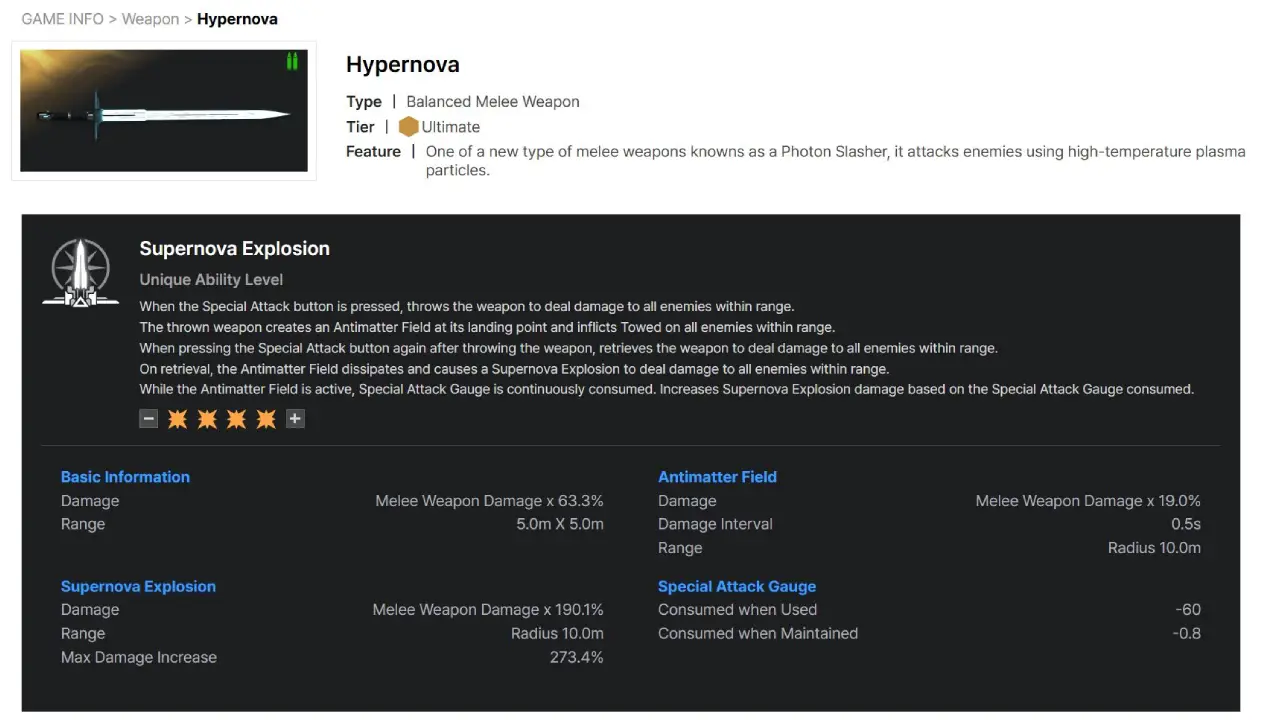Open the Basic Information section
The image size is (1280, 720).
pos(125,477)
